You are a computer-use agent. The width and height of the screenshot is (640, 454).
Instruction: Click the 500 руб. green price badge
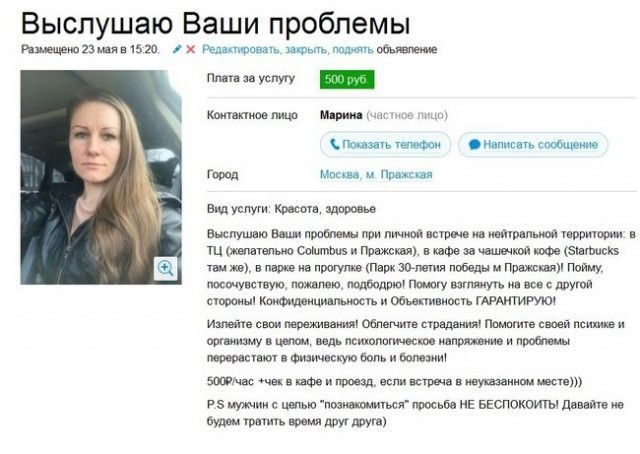point(347,79)
